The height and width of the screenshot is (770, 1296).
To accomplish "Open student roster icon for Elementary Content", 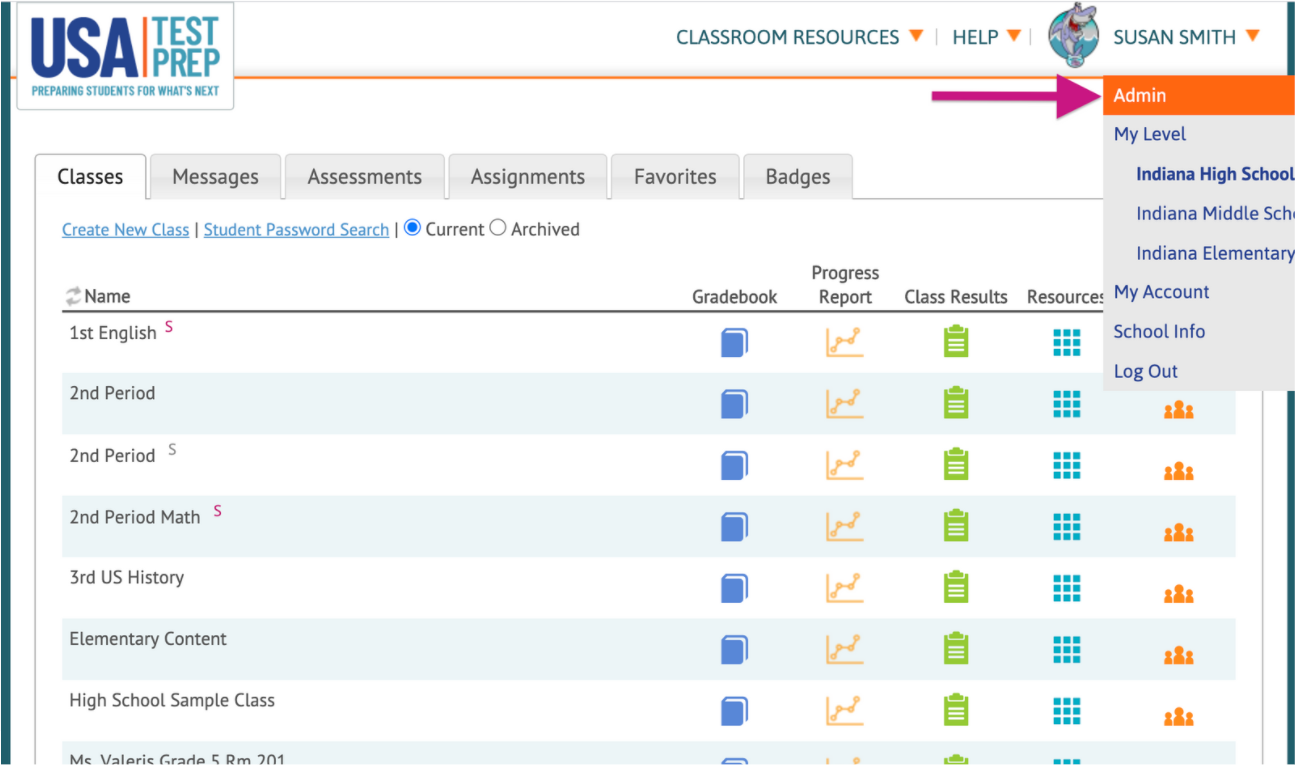I will [x=1179, y=657].
